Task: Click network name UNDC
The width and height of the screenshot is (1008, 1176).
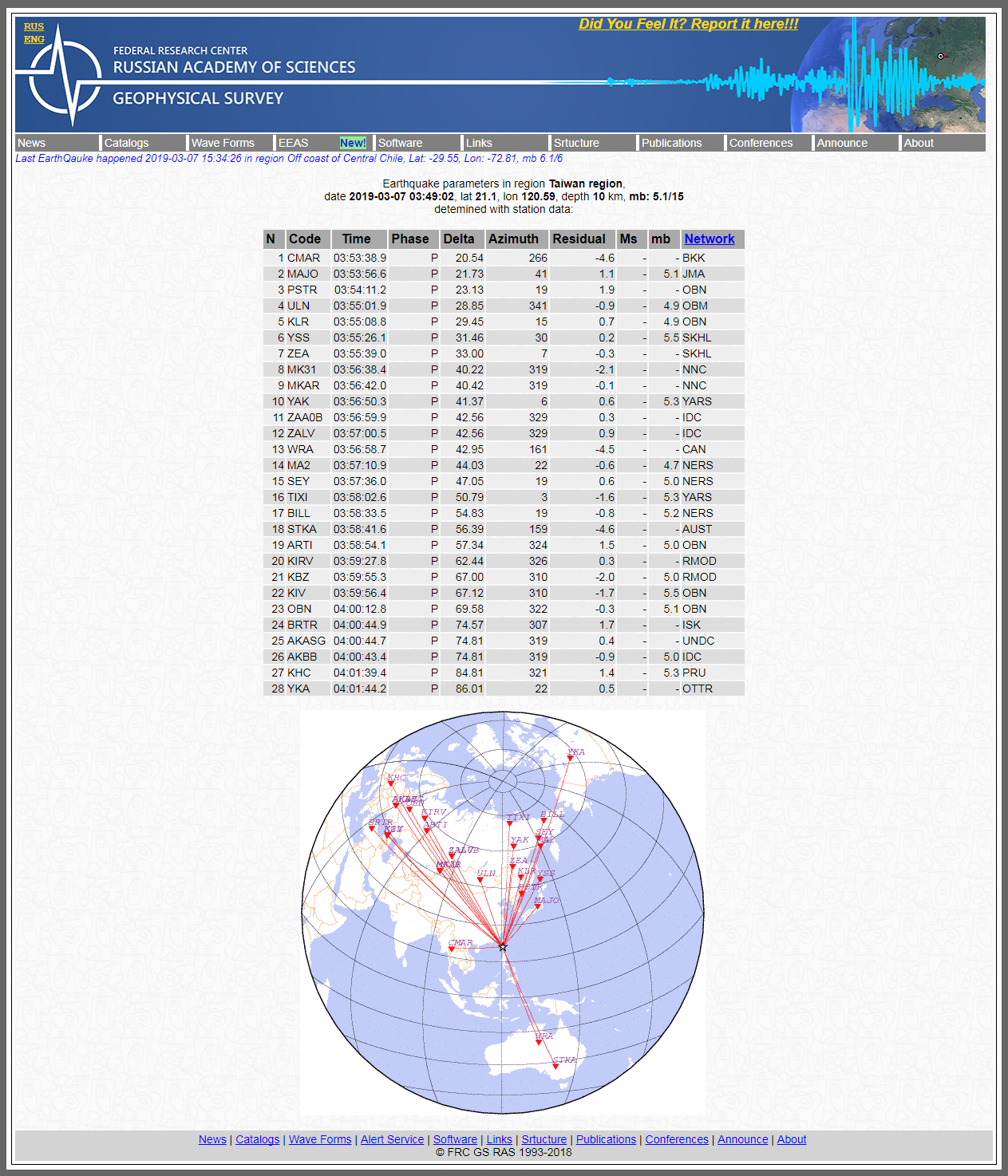Action: (x=698, y=641)
